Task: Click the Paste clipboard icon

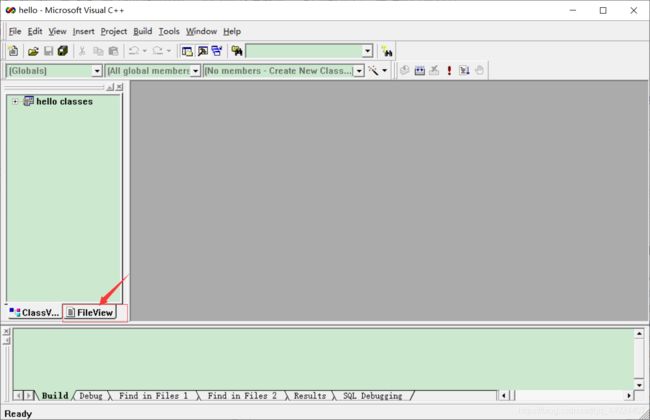Action: click(x=113, y=51)
